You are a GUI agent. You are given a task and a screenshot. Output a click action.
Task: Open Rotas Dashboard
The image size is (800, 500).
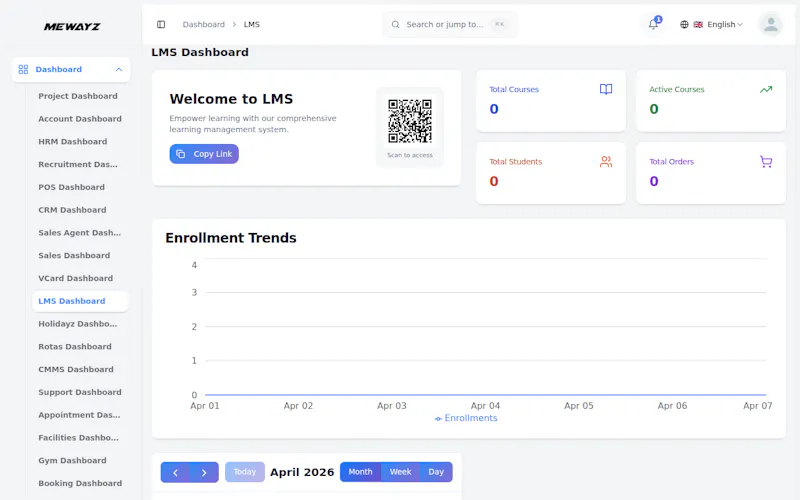coord(74,347)
